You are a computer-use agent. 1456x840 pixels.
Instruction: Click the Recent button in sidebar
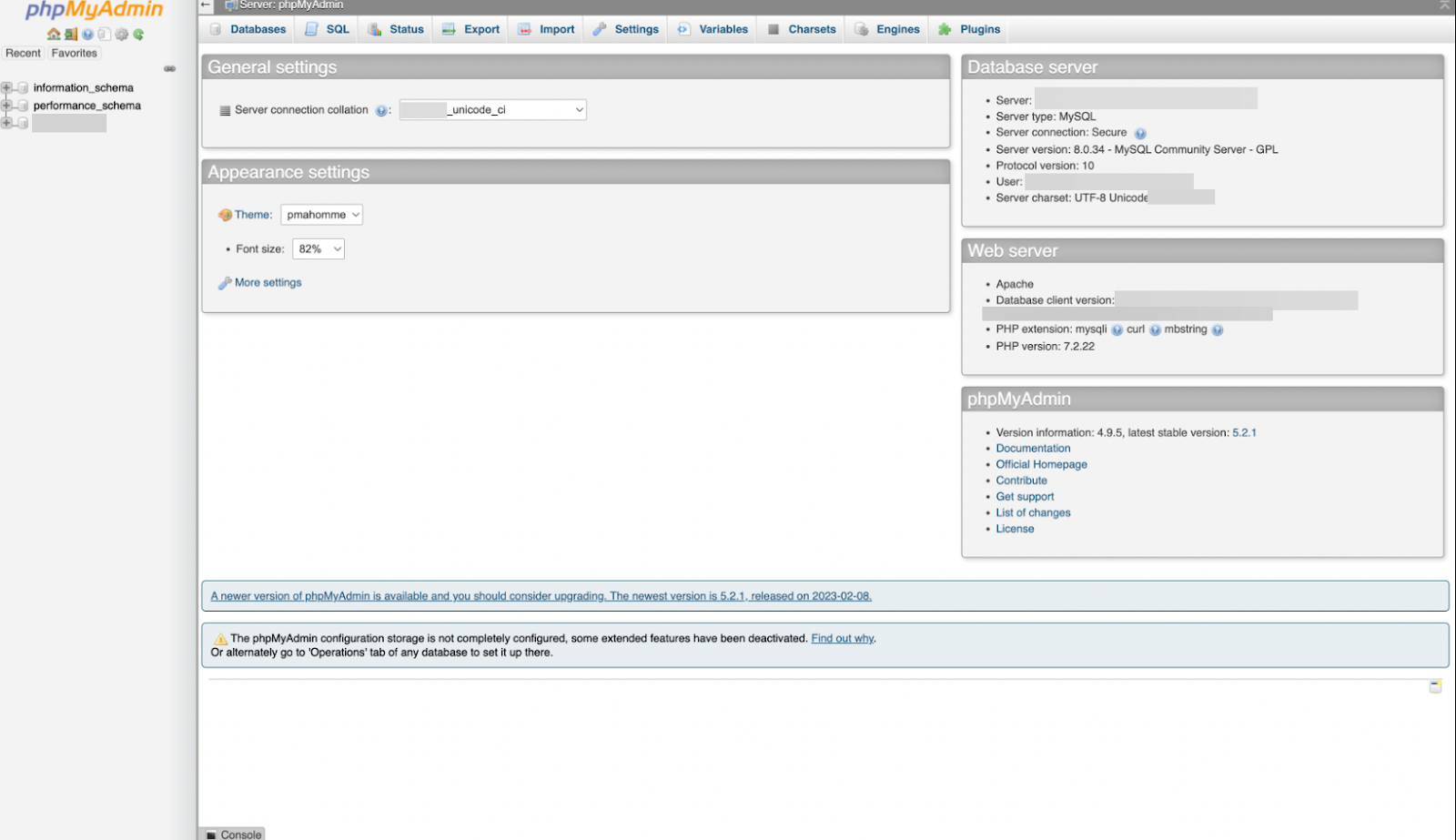[x=23, y=54]
